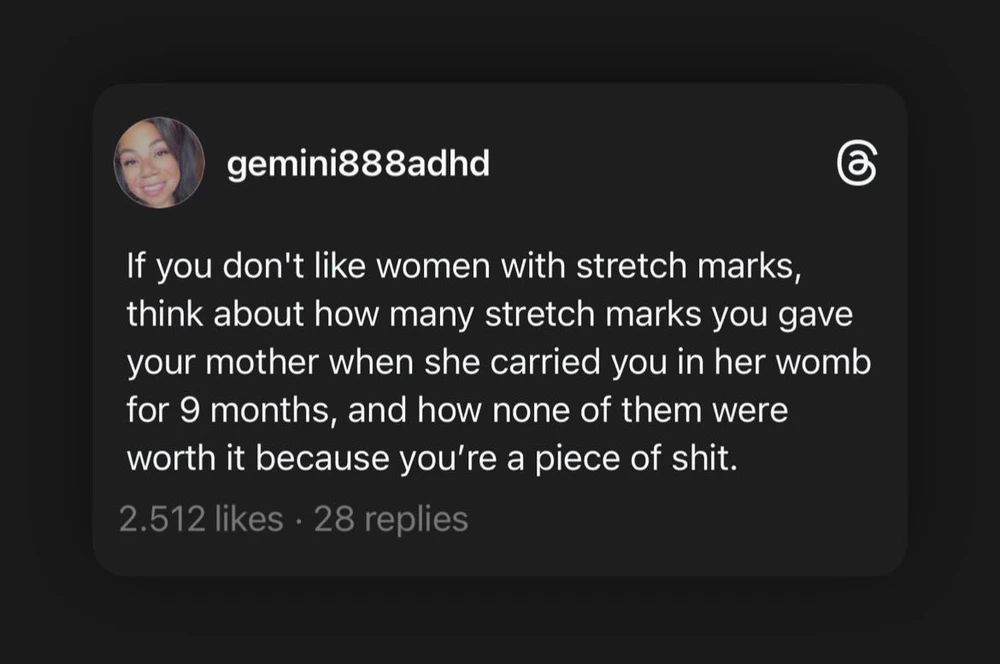Open the gemini888adhd profile picture
The image size is (1000, 664).
click(x=159, y=163)
